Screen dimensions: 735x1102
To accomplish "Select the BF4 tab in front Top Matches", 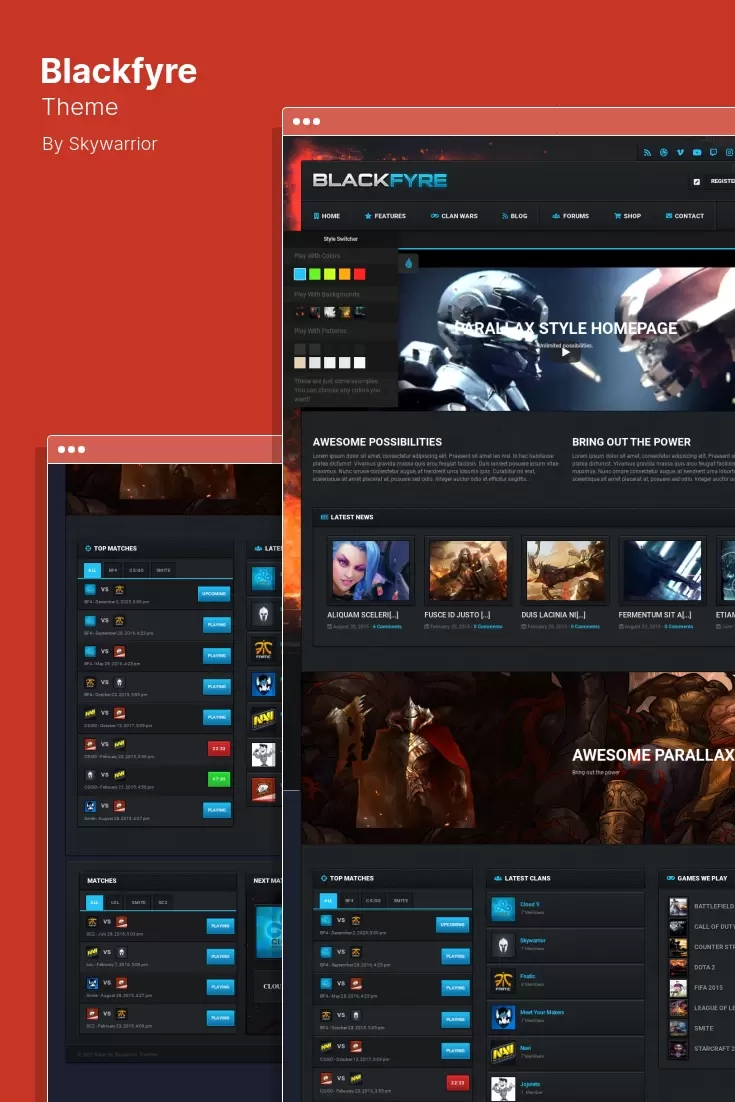I will click(x=349, y=900).
